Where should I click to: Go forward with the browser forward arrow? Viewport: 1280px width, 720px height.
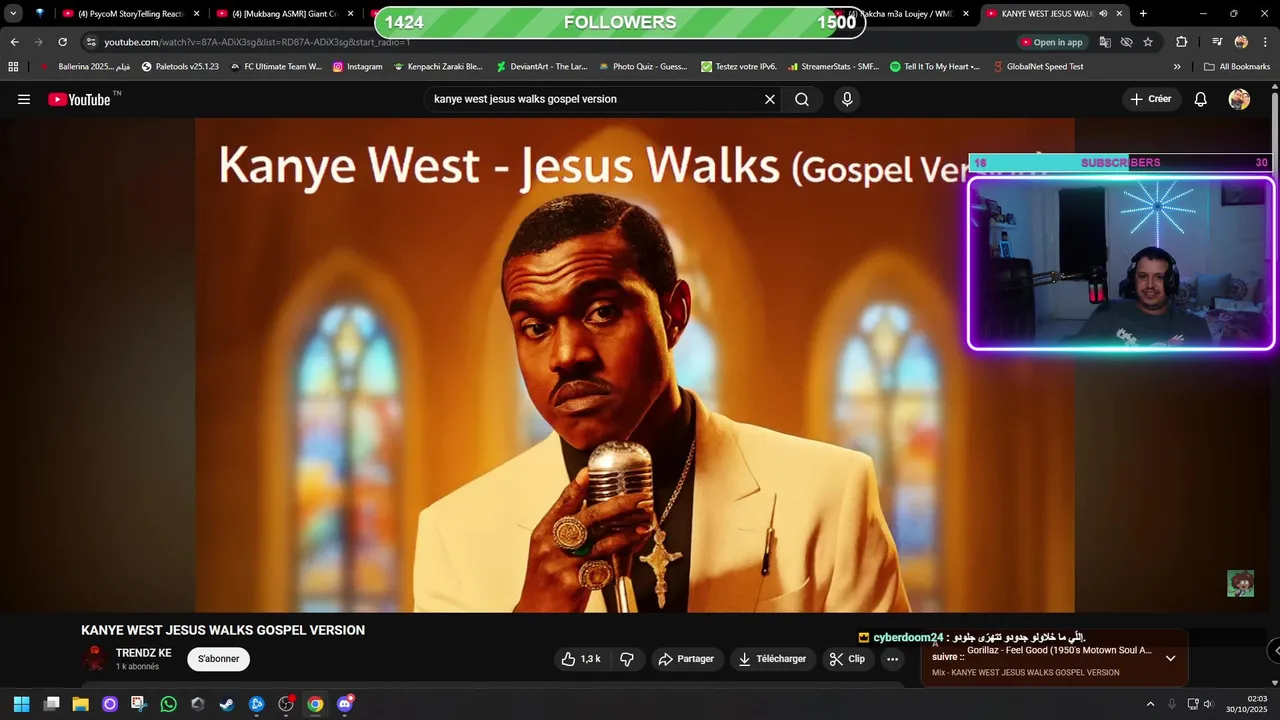click(38, 42)
